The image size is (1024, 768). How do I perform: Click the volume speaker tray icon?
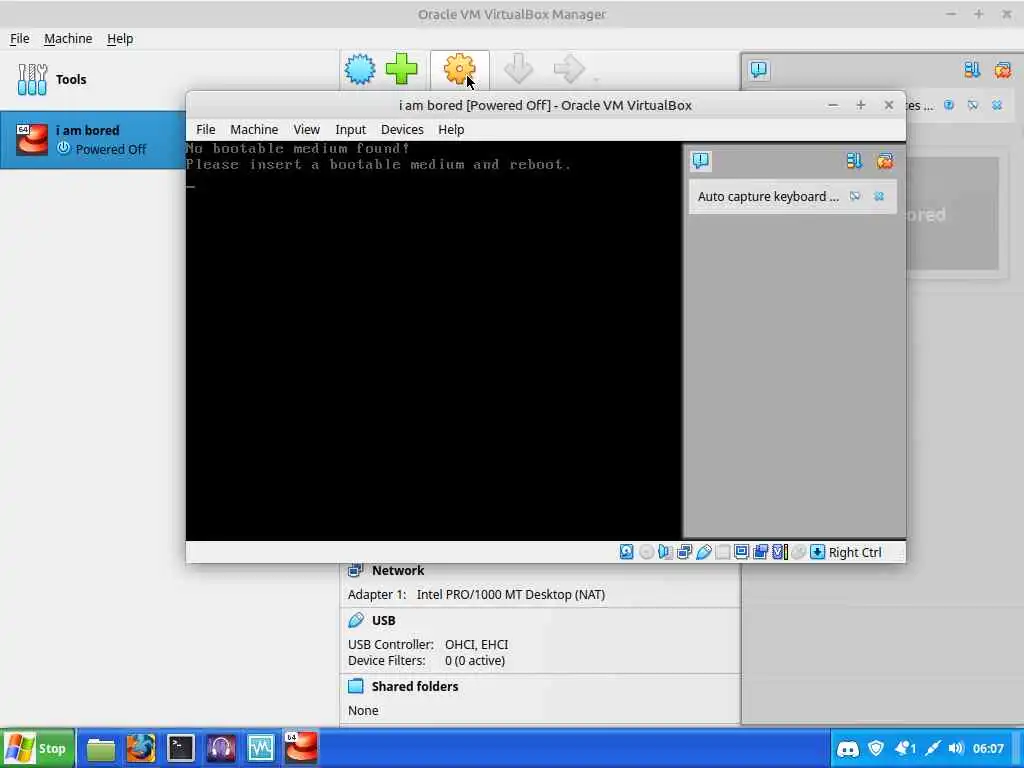956,748
